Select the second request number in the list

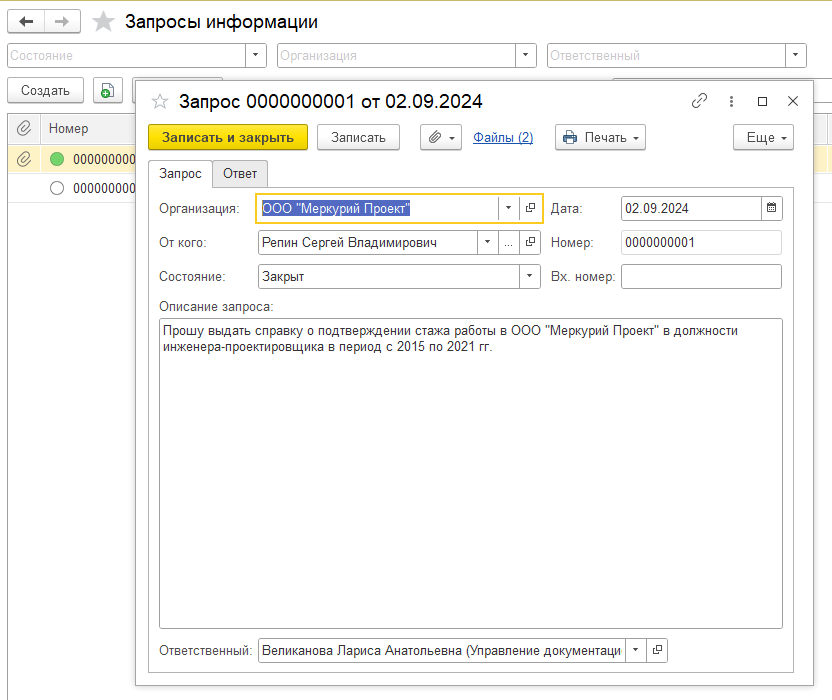[104, 188]
